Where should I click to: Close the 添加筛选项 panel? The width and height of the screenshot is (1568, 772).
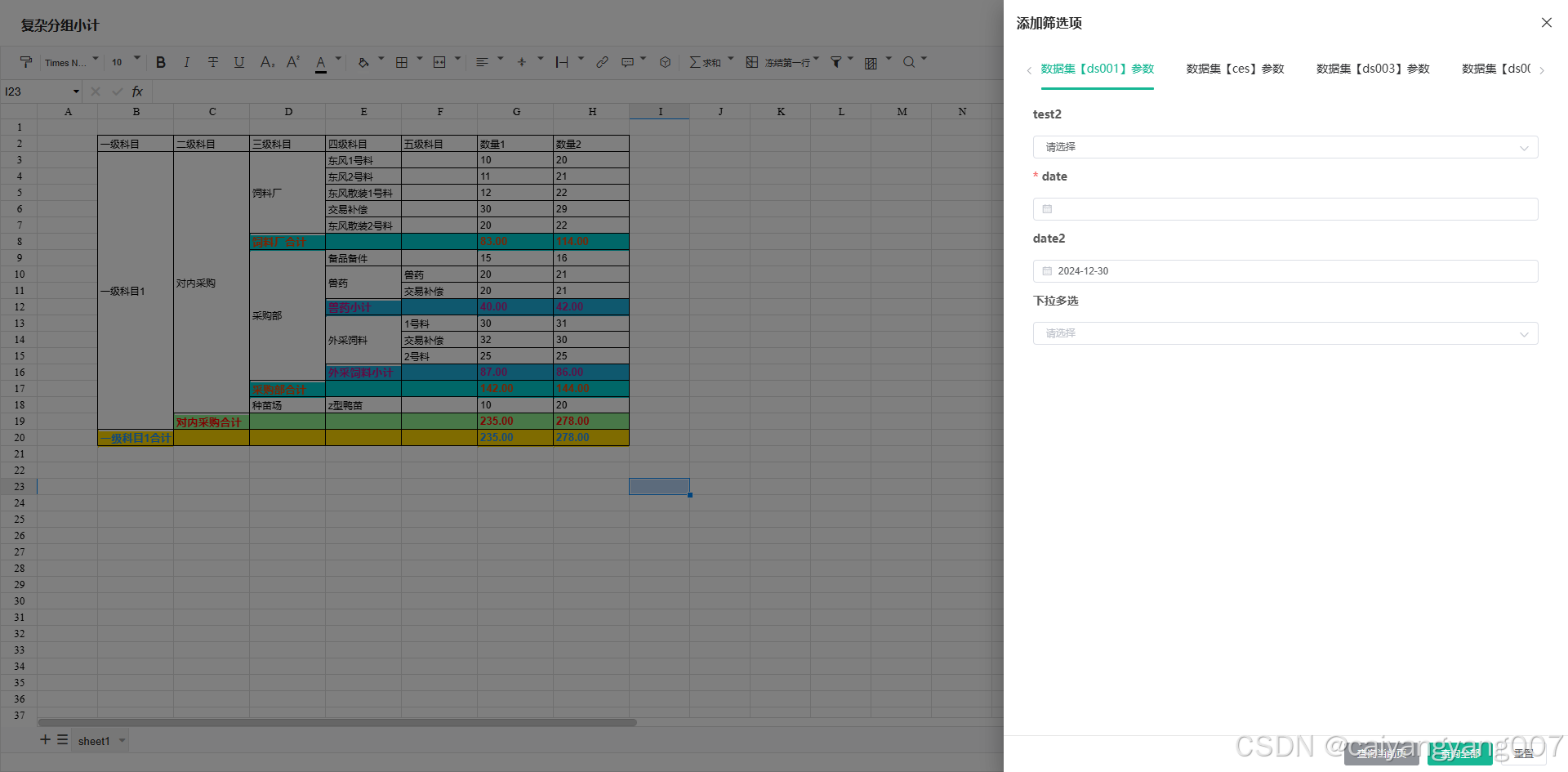point(1547,23)
